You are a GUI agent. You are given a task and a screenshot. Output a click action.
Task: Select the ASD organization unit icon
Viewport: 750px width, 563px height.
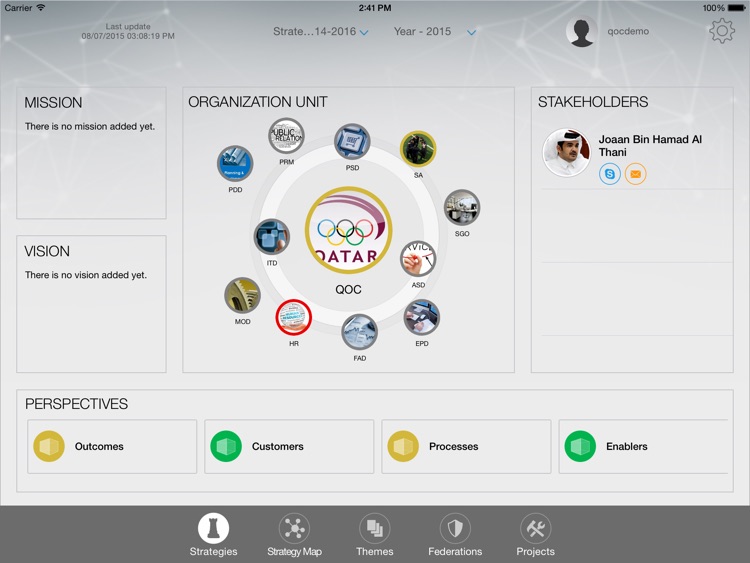click(x=418, y=259)
